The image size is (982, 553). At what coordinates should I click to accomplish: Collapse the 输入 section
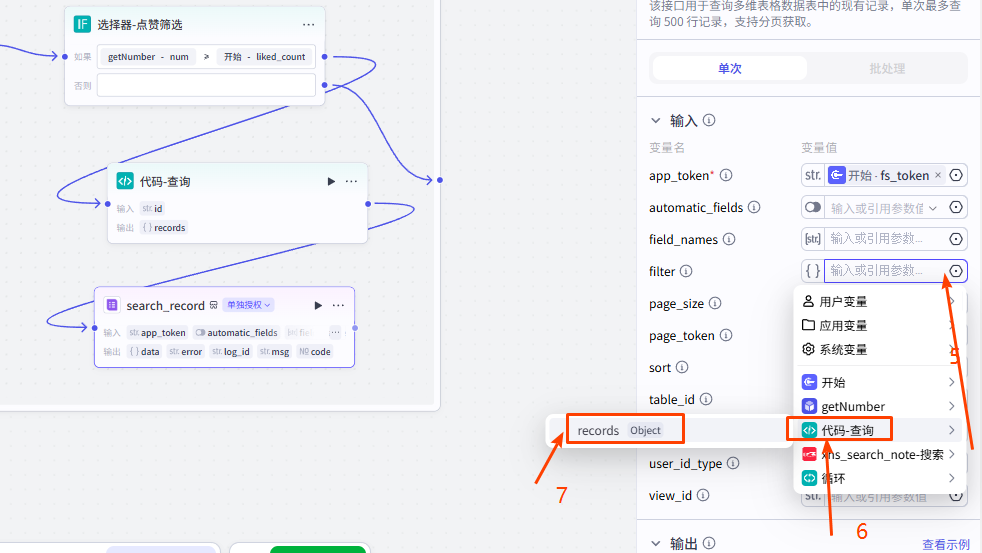[x=656, y=120]
